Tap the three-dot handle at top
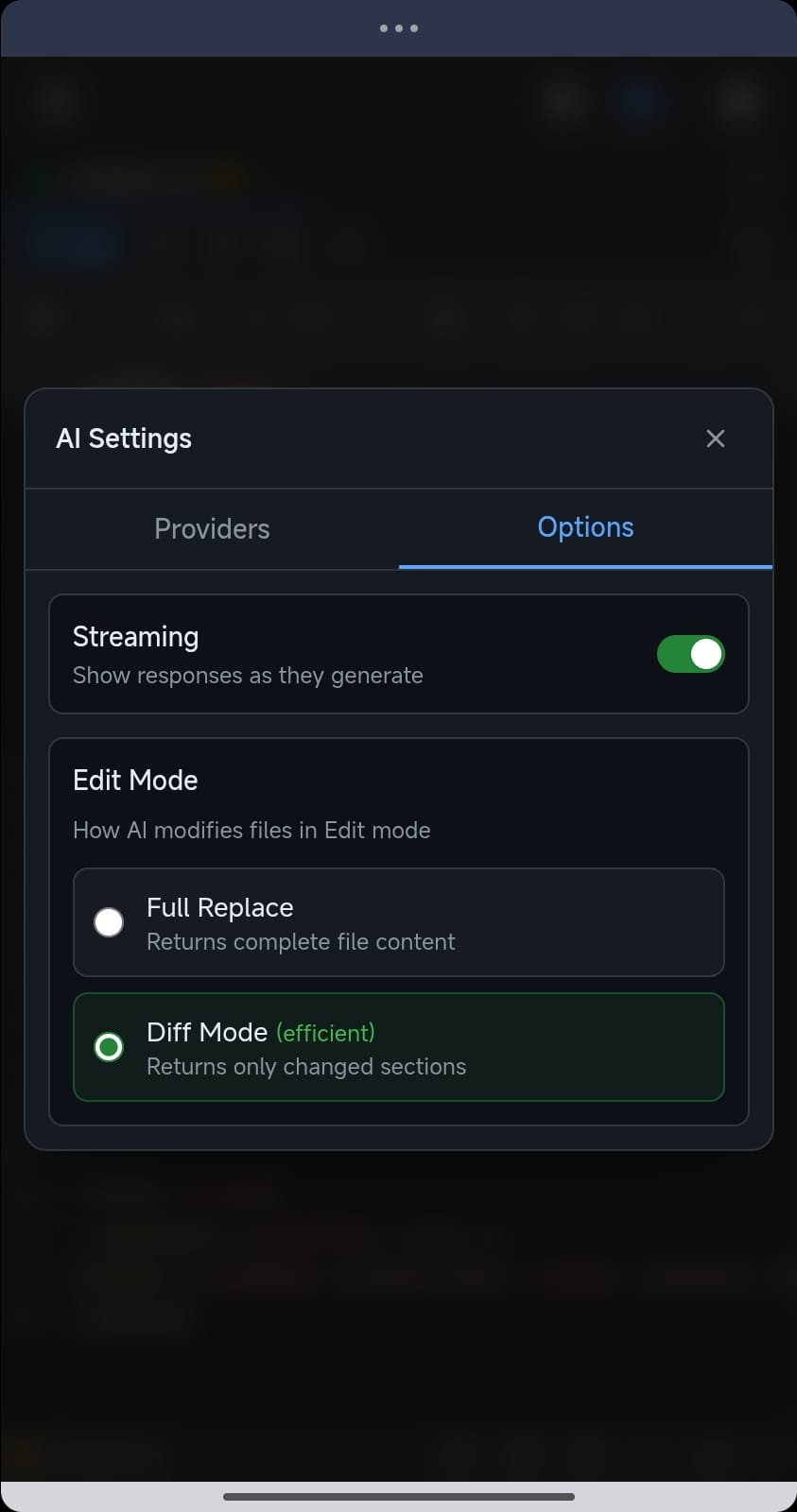 click(x=398, y=28)
